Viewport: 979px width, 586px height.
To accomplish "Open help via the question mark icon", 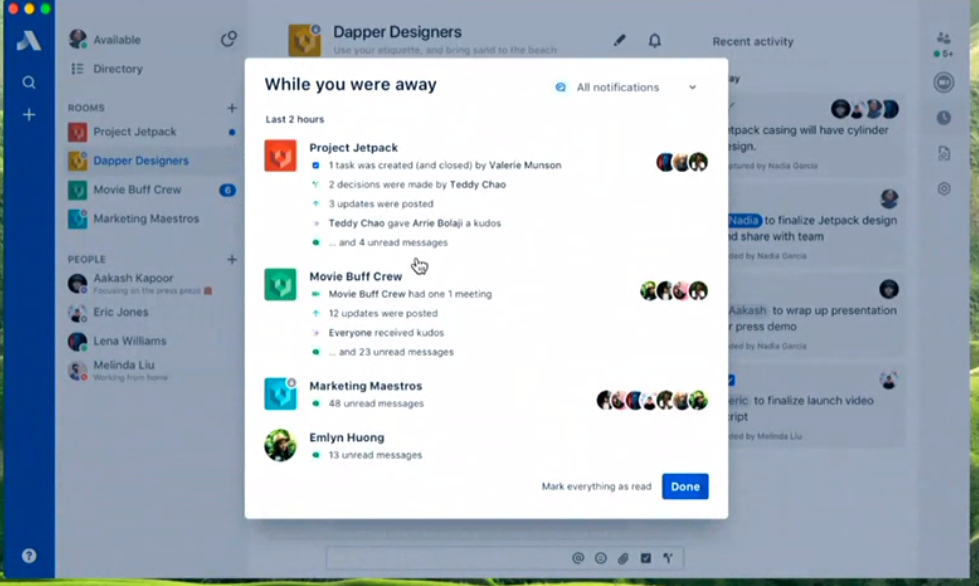I will (29, 556).
